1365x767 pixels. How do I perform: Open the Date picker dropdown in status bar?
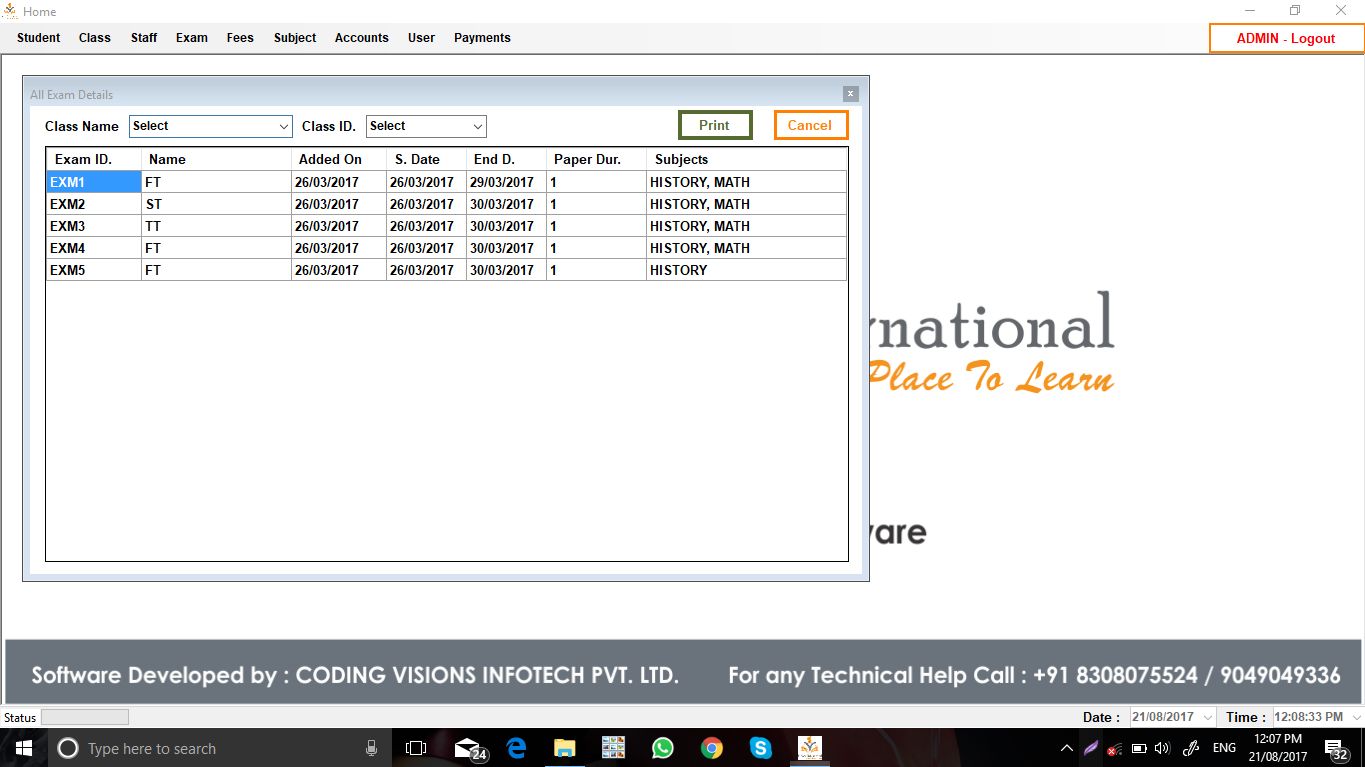[1207, 717]
